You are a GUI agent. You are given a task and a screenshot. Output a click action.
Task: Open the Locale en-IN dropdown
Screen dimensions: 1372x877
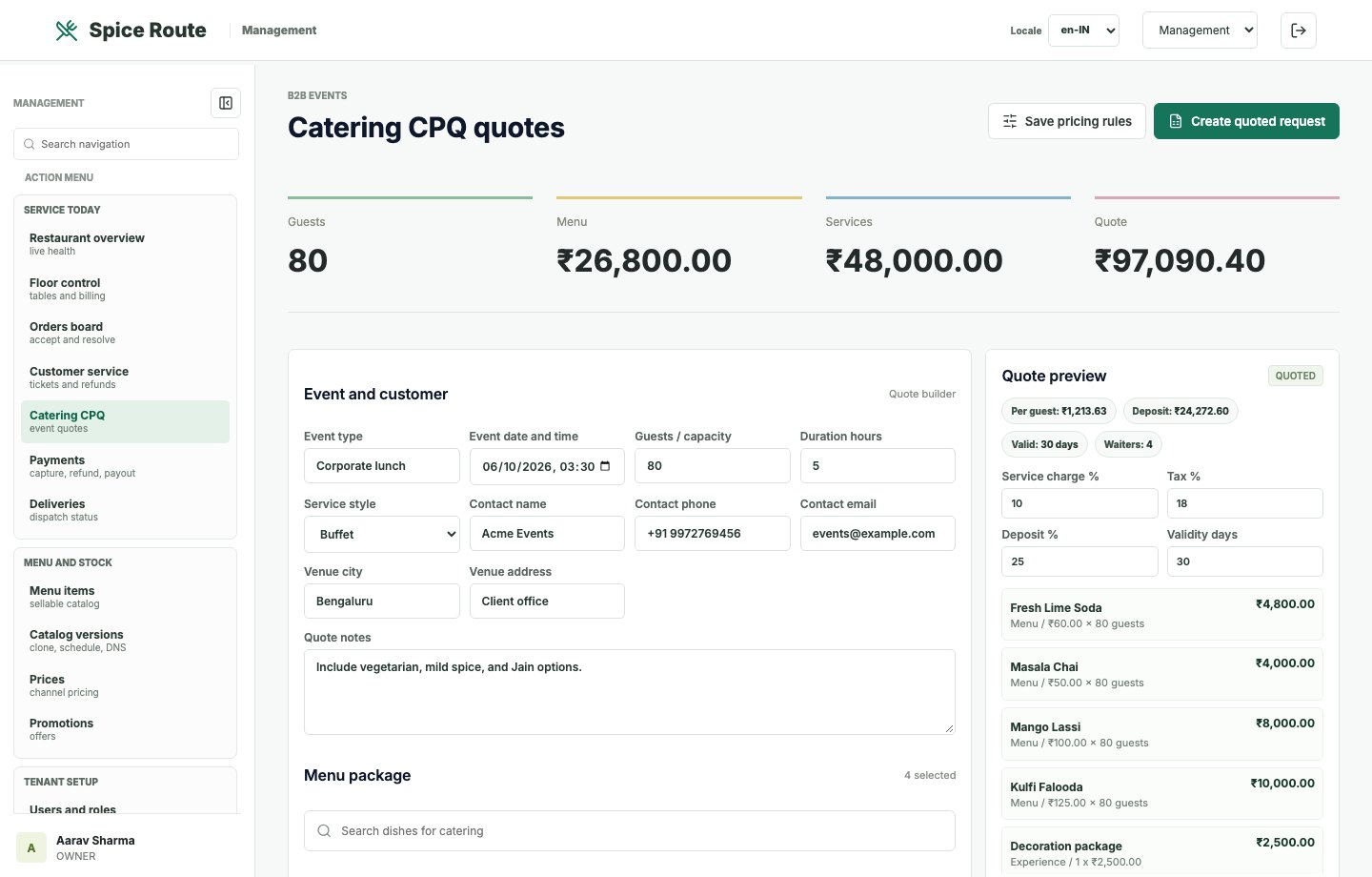[x=1083, y=31]
